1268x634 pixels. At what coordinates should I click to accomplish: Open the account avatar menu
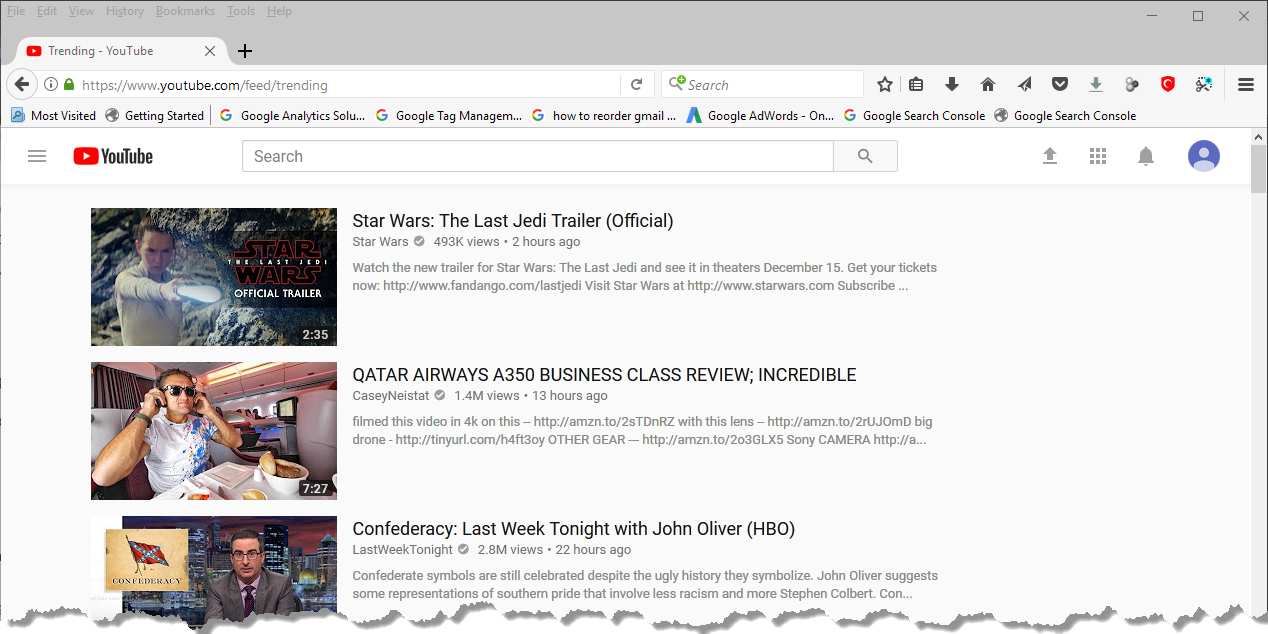1203,156
